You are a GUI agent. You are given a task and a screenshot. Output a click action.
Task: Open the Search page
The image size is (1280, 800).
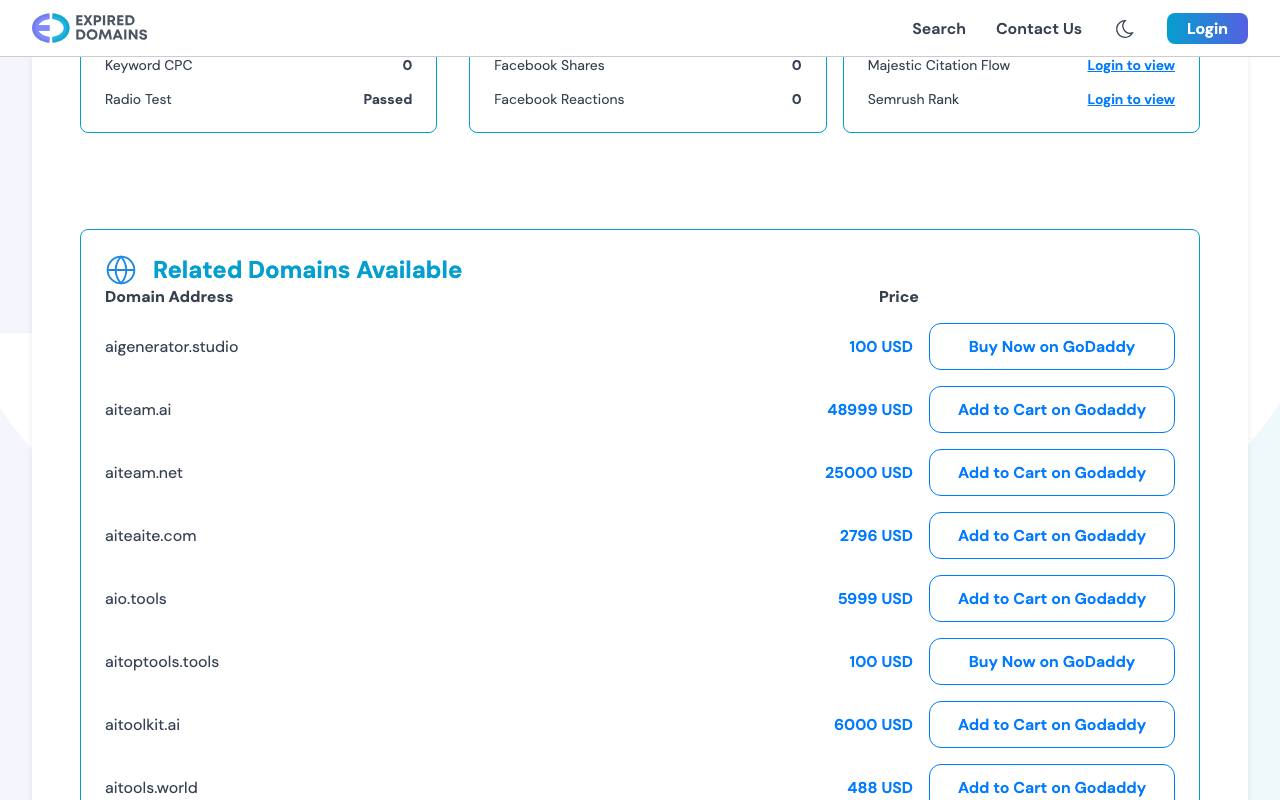tap(939, 28)
